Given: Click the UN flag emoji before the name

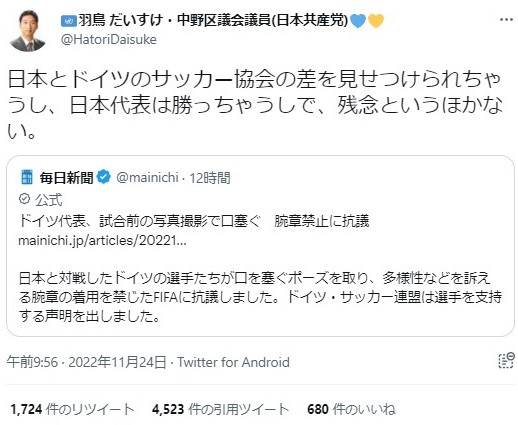Looking at the screenshot, I should coord(69,22).
